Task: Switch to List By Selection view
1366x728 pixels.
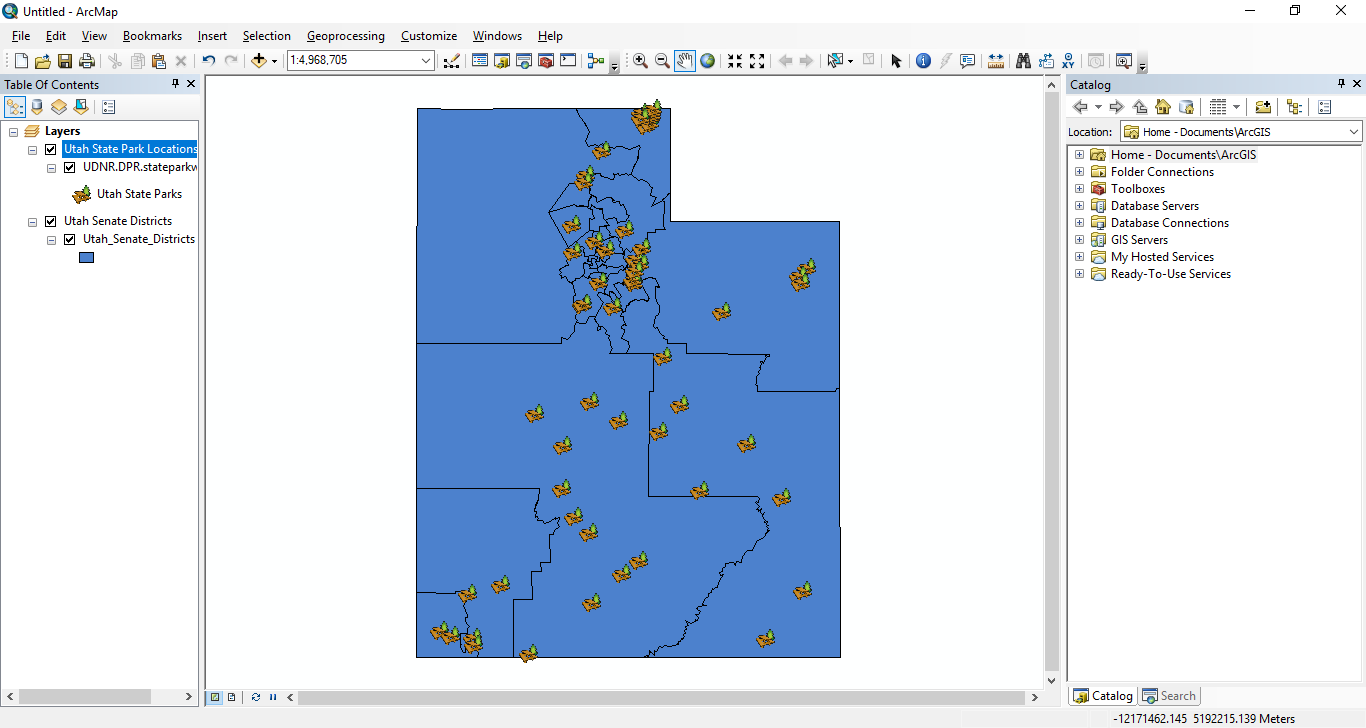Action: tap(81, 106)
